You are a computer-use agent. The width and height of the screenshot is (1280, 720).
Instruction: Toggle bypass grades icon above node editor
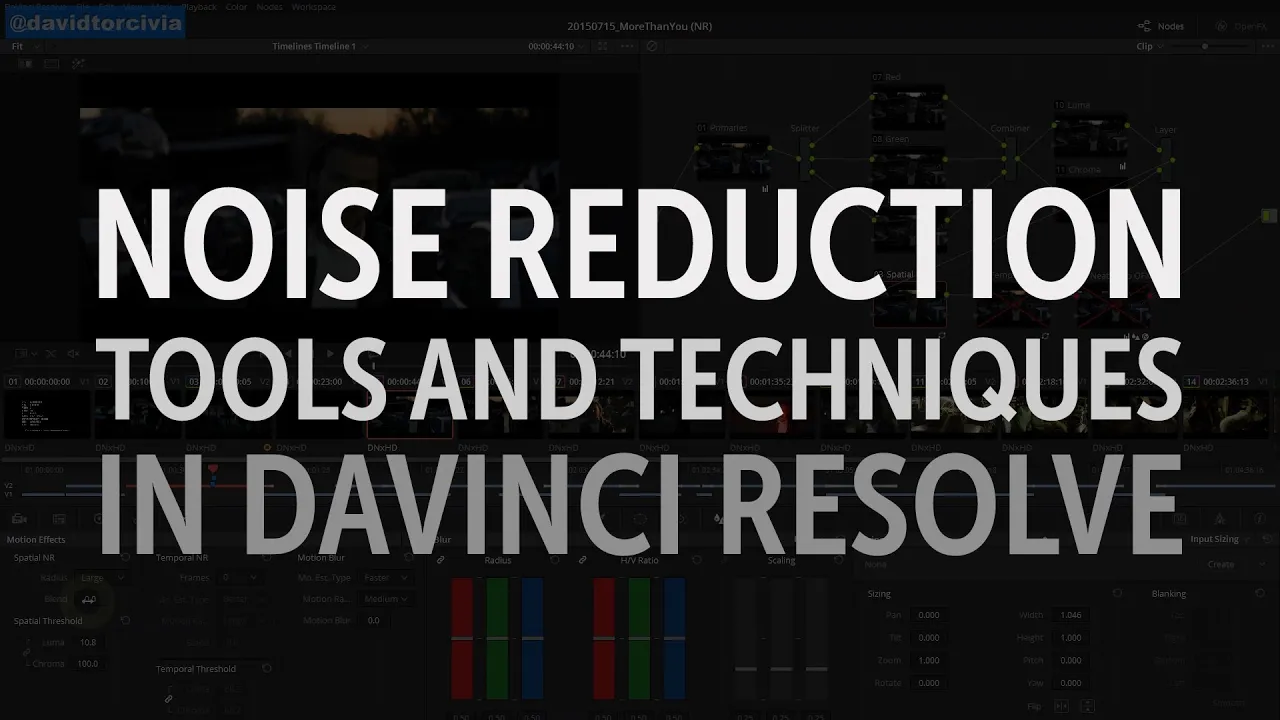[x=652, y=46]
